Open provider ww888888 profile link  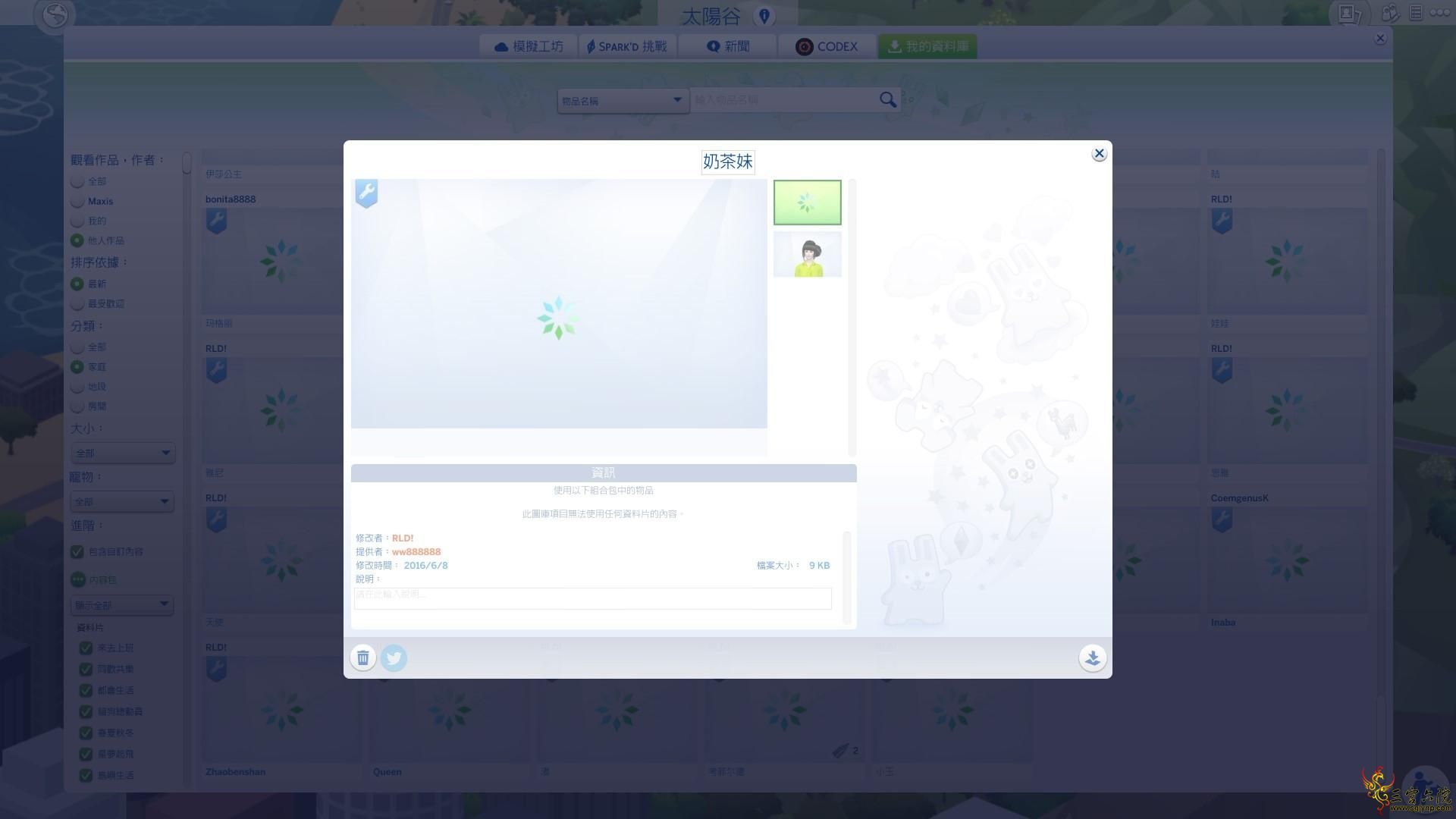(x=416, y=552)
